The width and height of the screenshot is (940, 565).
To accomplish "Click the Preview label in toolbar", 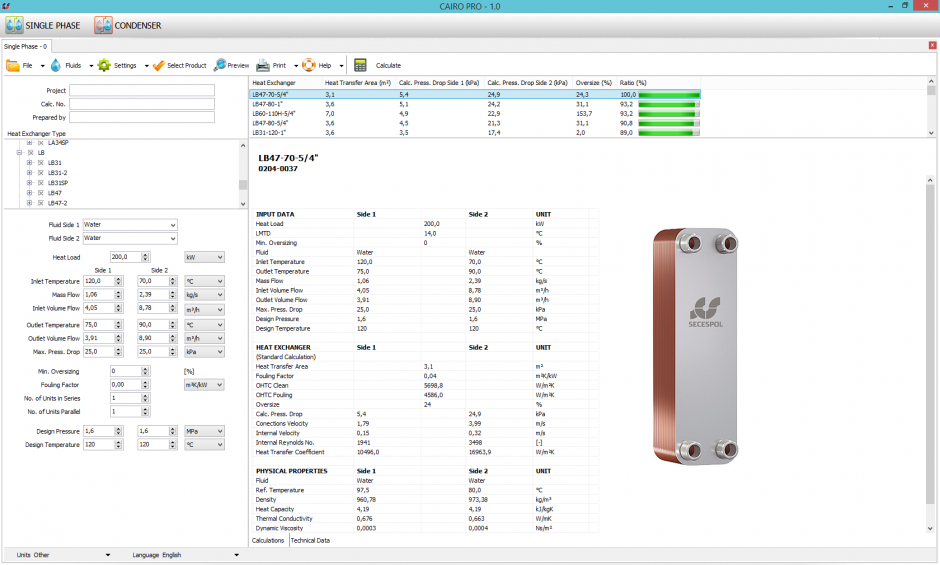I will click(x=238, y=65).
